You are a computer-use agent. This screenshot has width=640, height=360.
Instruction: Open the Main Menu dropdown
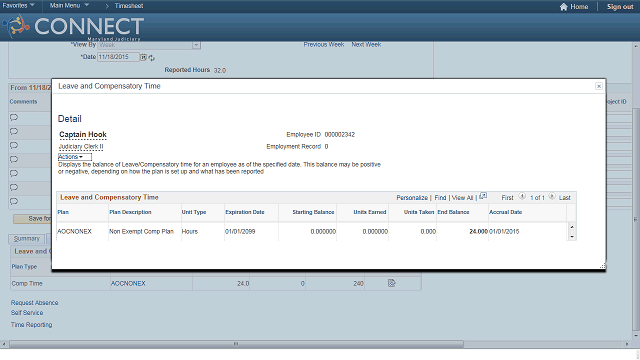point(69,6)
